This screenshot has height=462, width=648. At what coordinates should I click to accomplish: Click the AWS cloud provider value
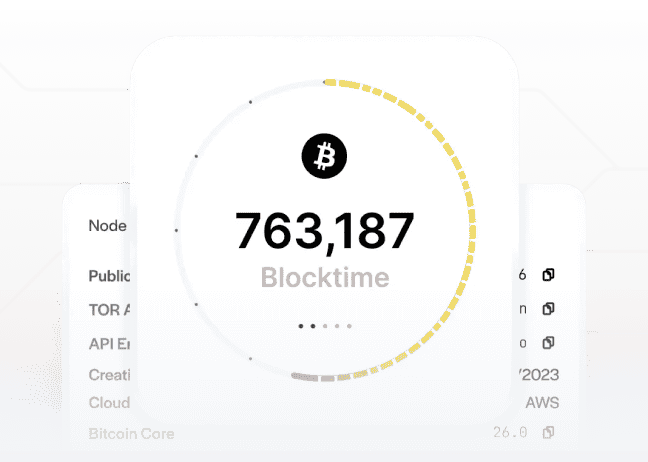pos(542,403)
